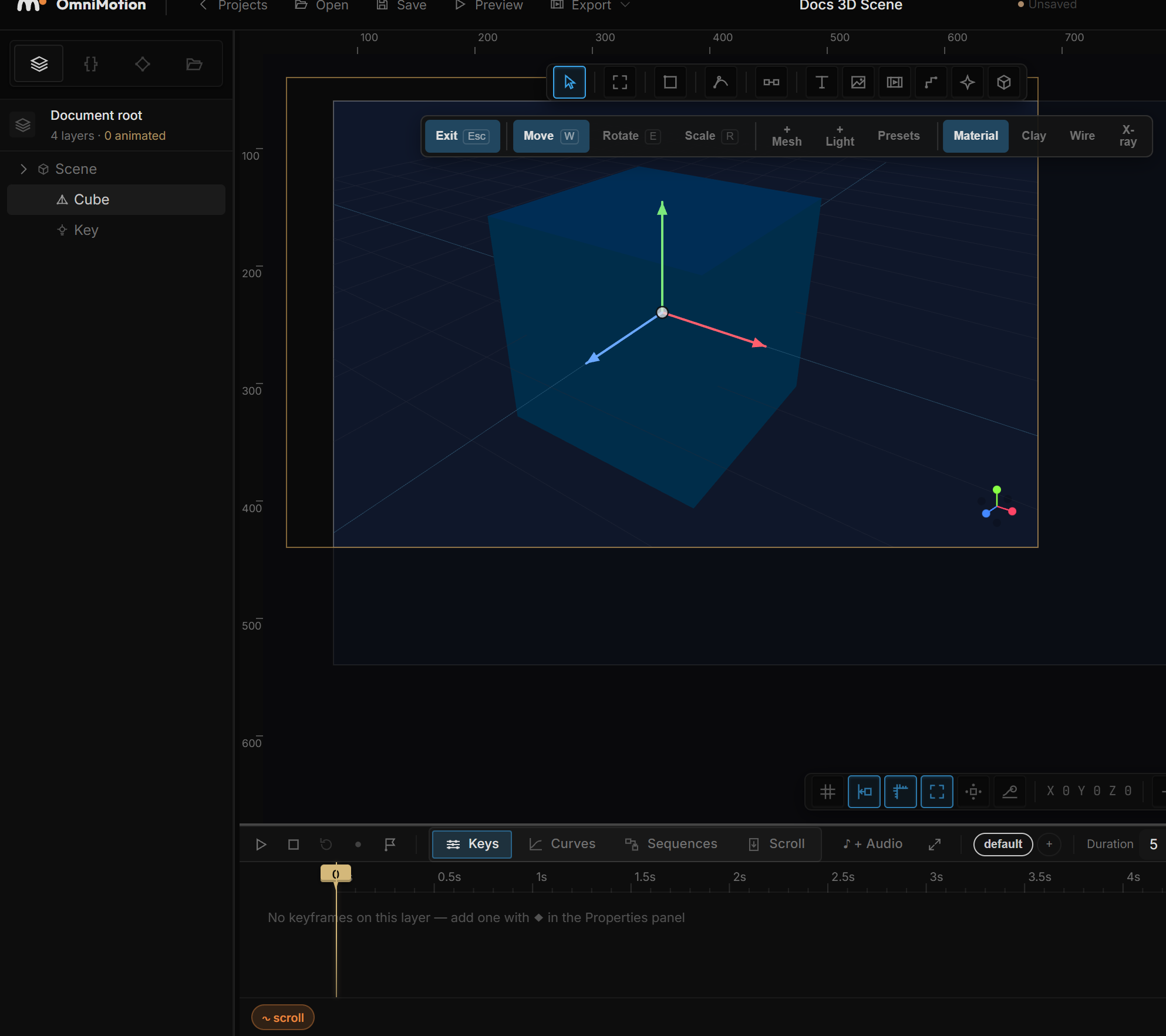Click the record dot button
The height and width of the screenshot is (1036, 1166).
coord(358,845)
